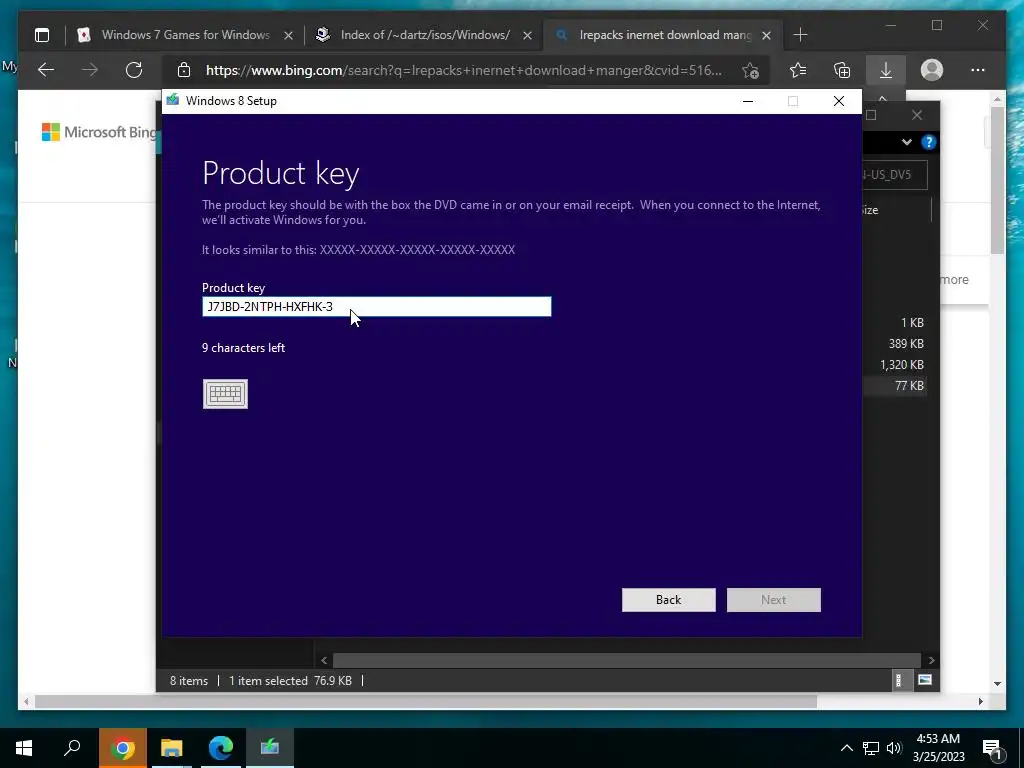
Task: Switch Explorer to large icons view
Action: [924, 680]
